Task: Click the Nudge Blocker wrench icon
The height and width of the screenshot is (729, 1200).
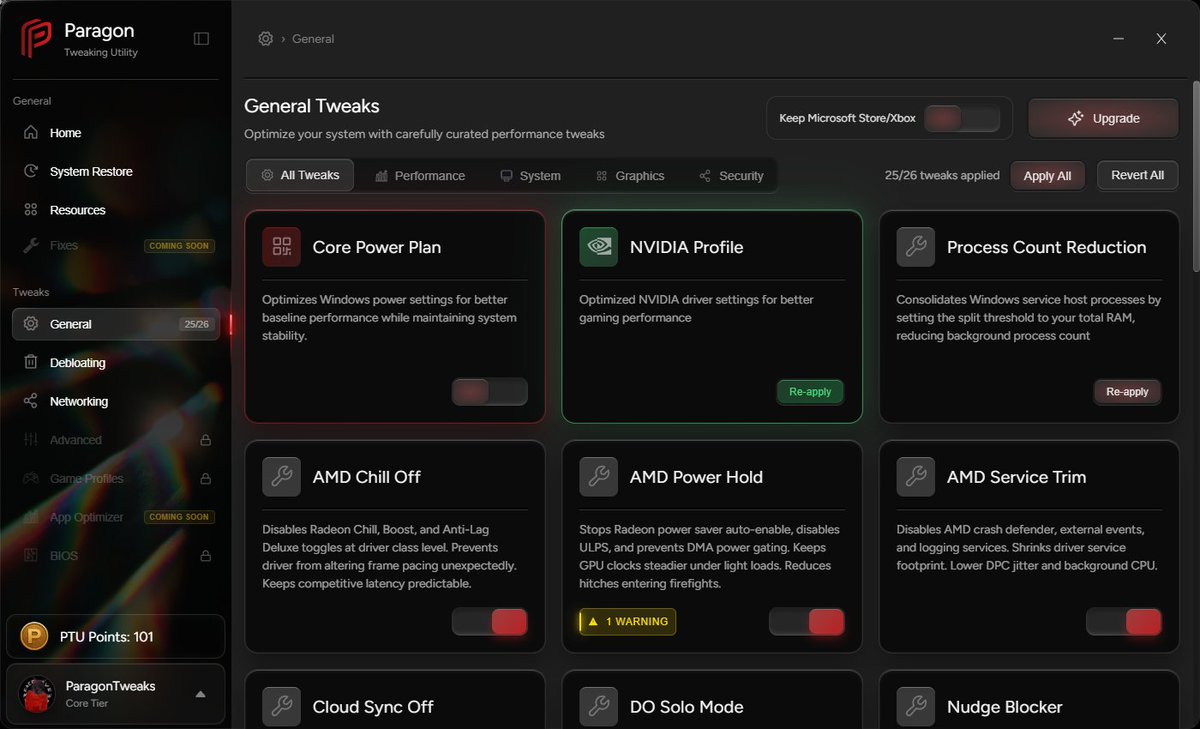Action: (x=916, y=707)
